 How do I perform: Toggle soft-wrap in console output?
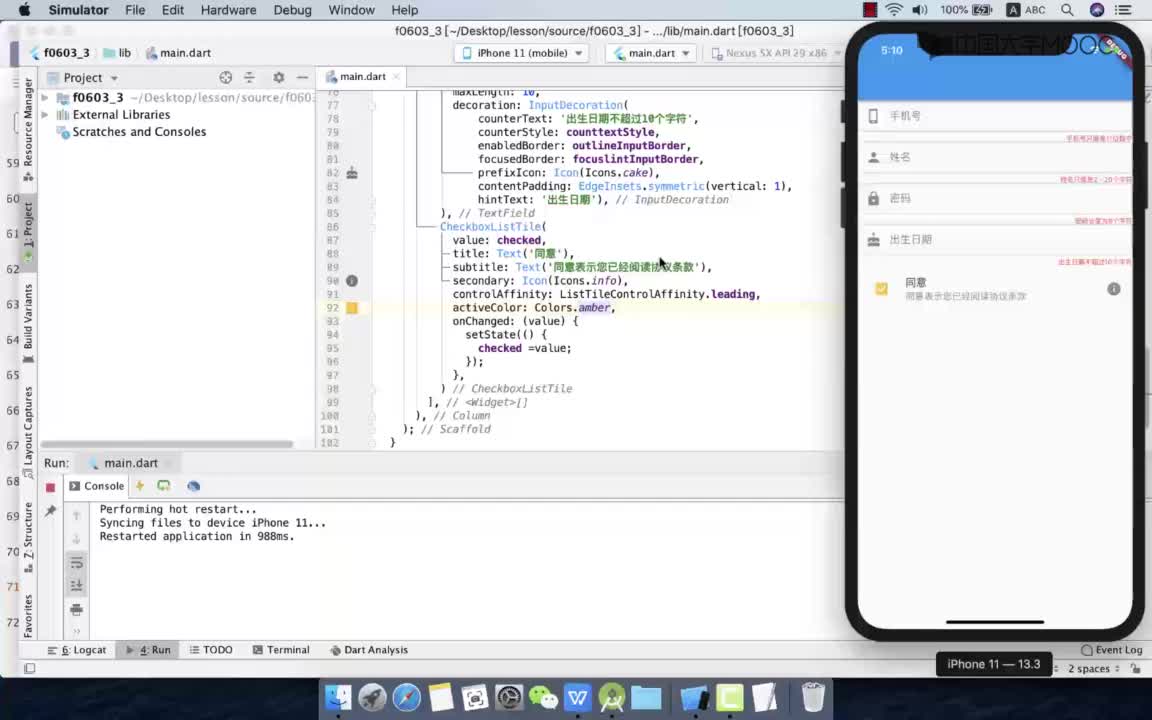pos(76,563)
